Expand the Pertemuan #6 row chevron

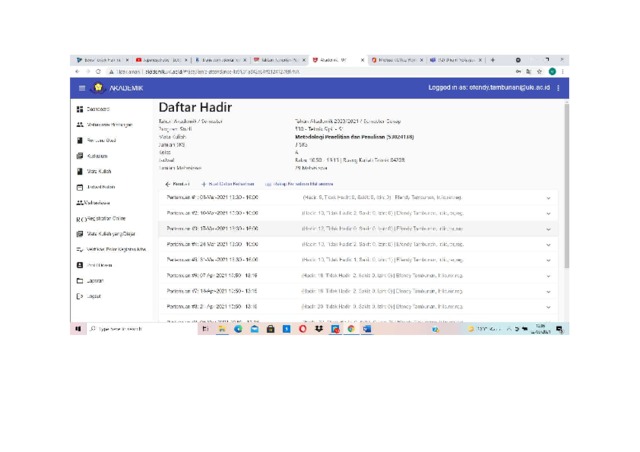pyautogui.click(x=548, y=275)
